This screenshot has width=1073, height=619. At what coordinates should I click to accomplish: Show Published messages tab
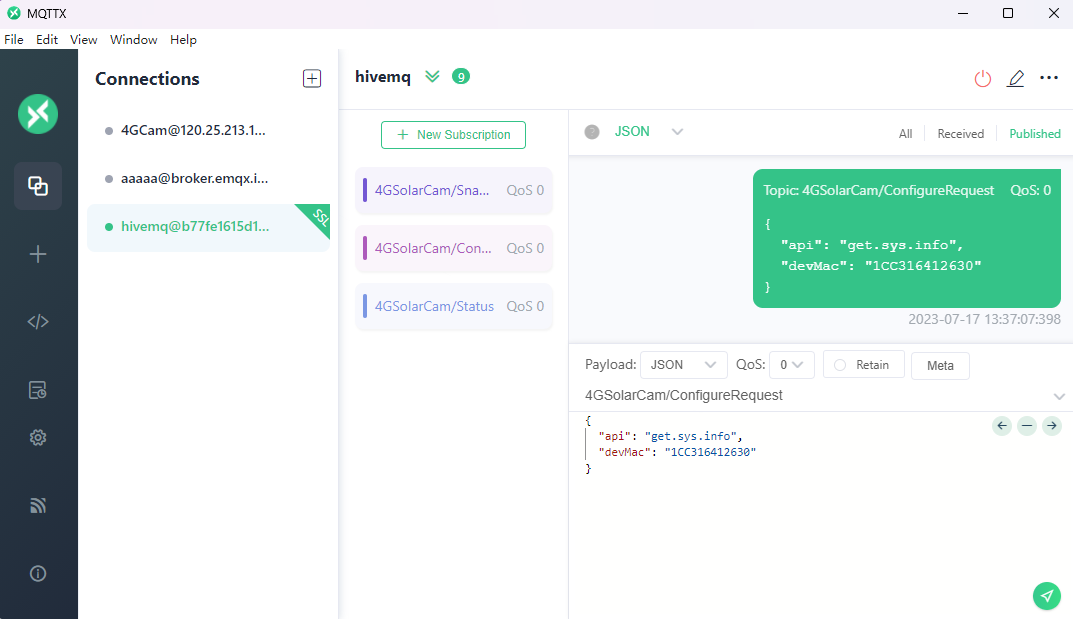pyautogui.click(x=1035, y=134)
